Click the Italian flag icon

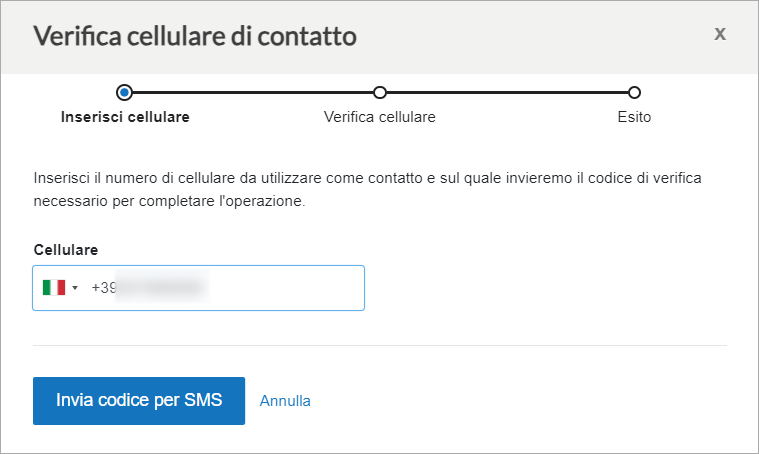click(x=54, y=288)
